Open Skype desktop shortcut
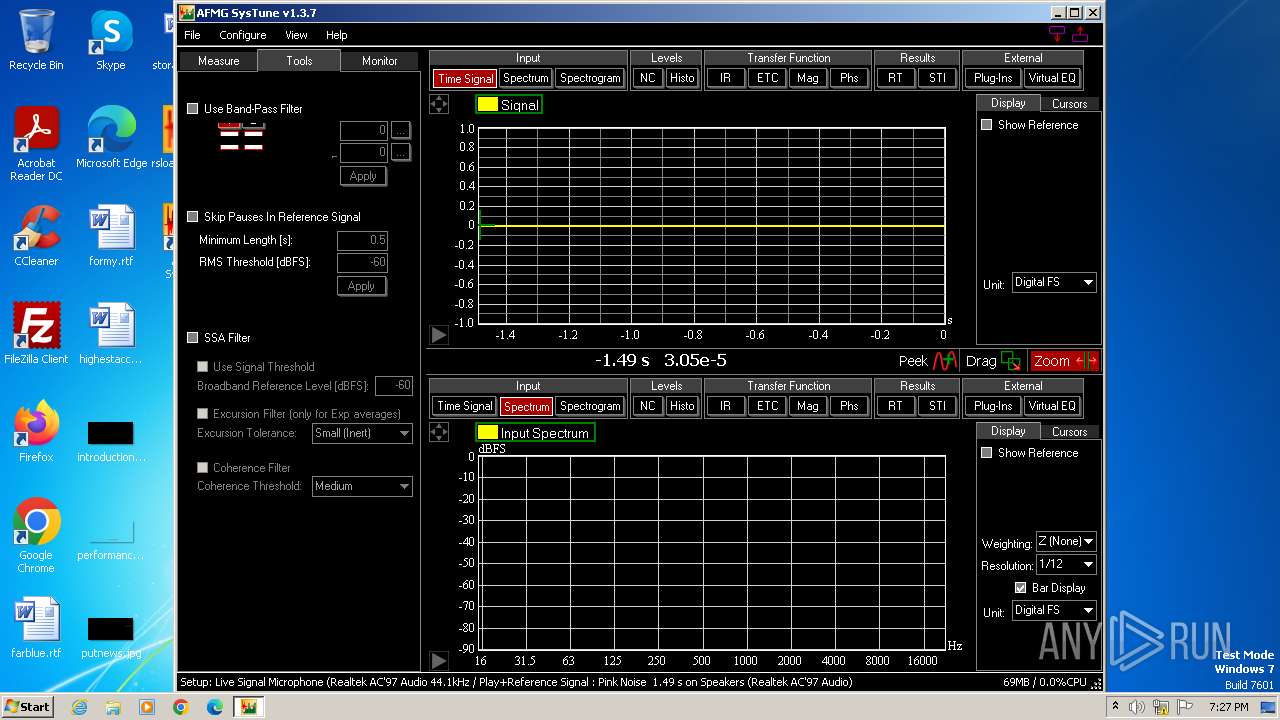The width and height of the screenshot is (1280, 720). point(111,41)
